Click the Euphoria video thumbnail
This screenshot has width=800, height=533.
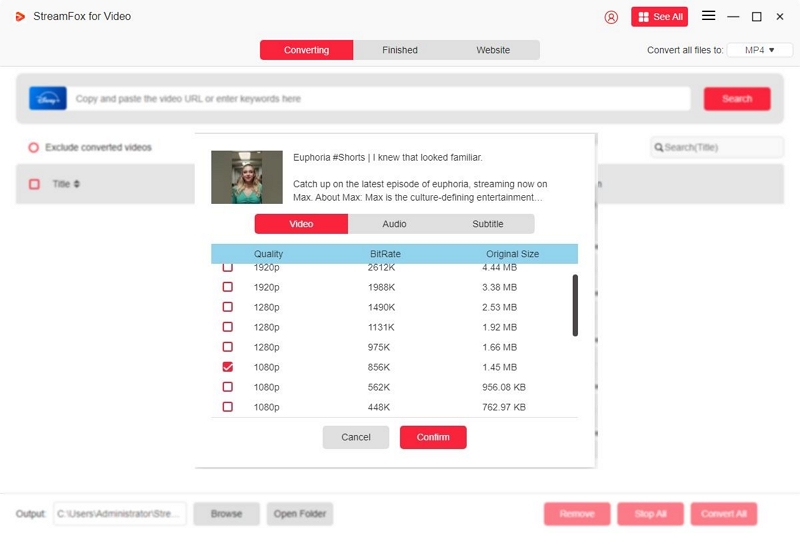(247, 177)
